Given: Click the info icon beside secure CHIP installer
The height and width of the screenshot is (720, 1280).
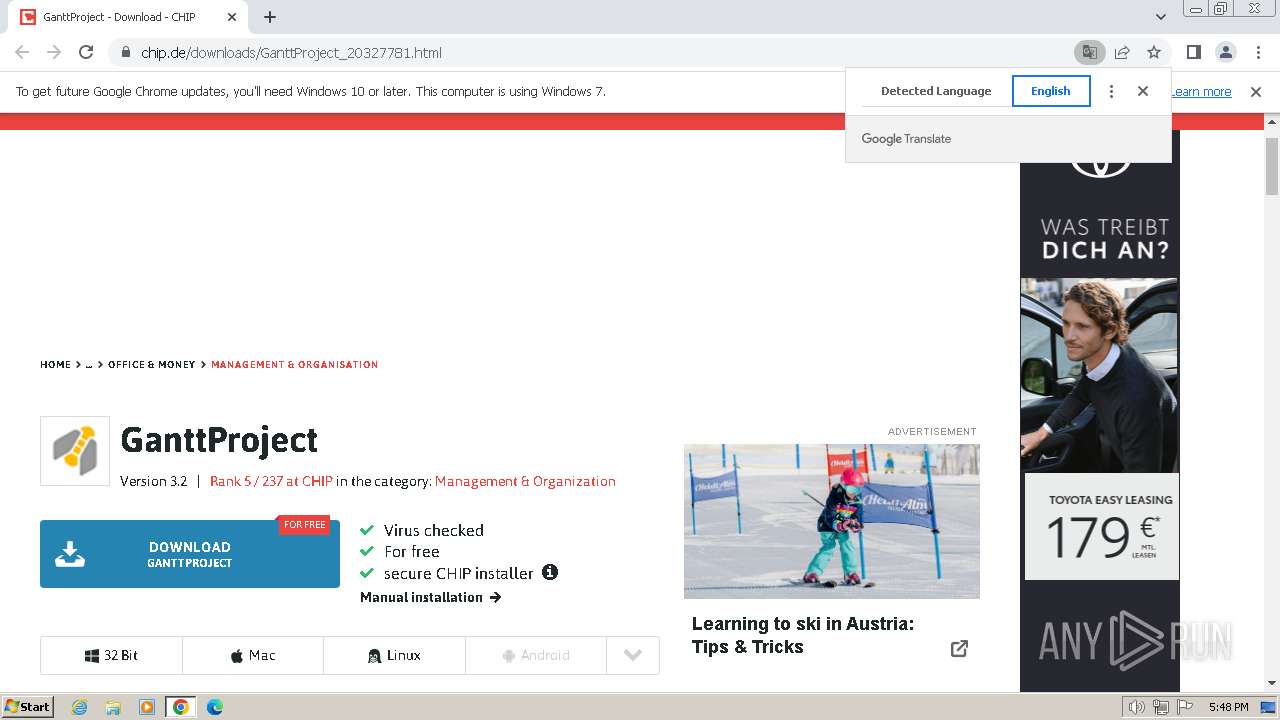Looking at the screenshot, I should 550,572.
